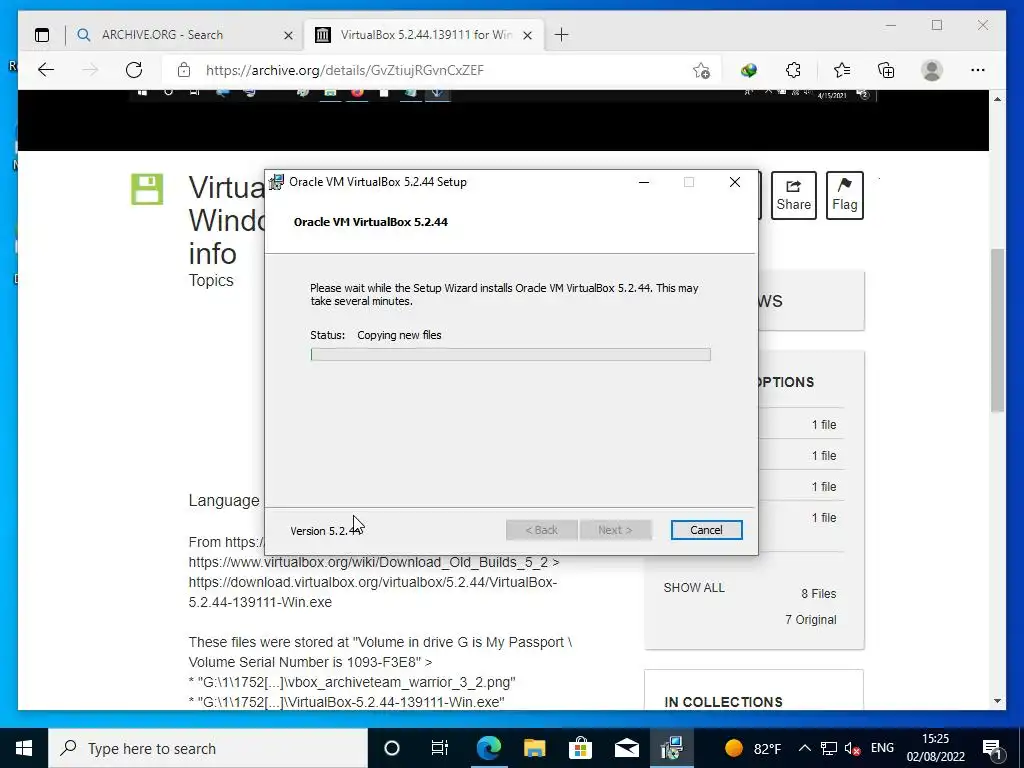Open clock showing 15:25 02/08/2022
This screenshot has height=768, width=1024.
tap(935, 748)
